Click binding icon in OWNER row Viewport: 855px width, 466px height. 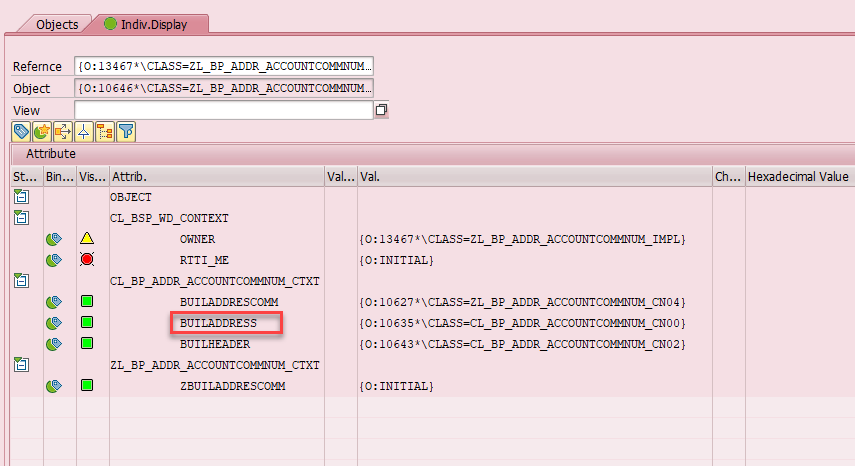(53, 239)
